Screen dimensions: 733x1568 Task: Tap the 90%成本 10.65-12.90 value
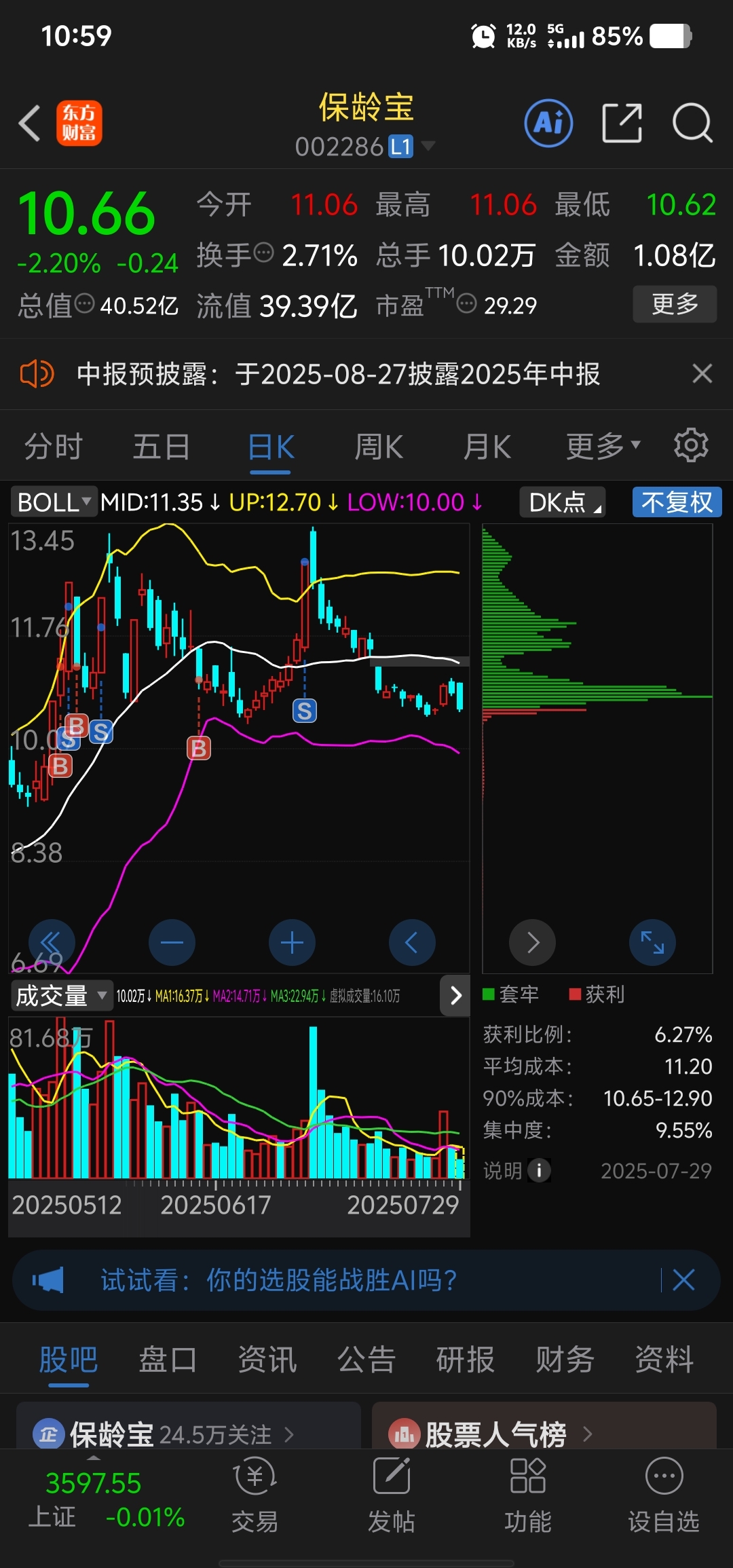(x=658, y=1098)
